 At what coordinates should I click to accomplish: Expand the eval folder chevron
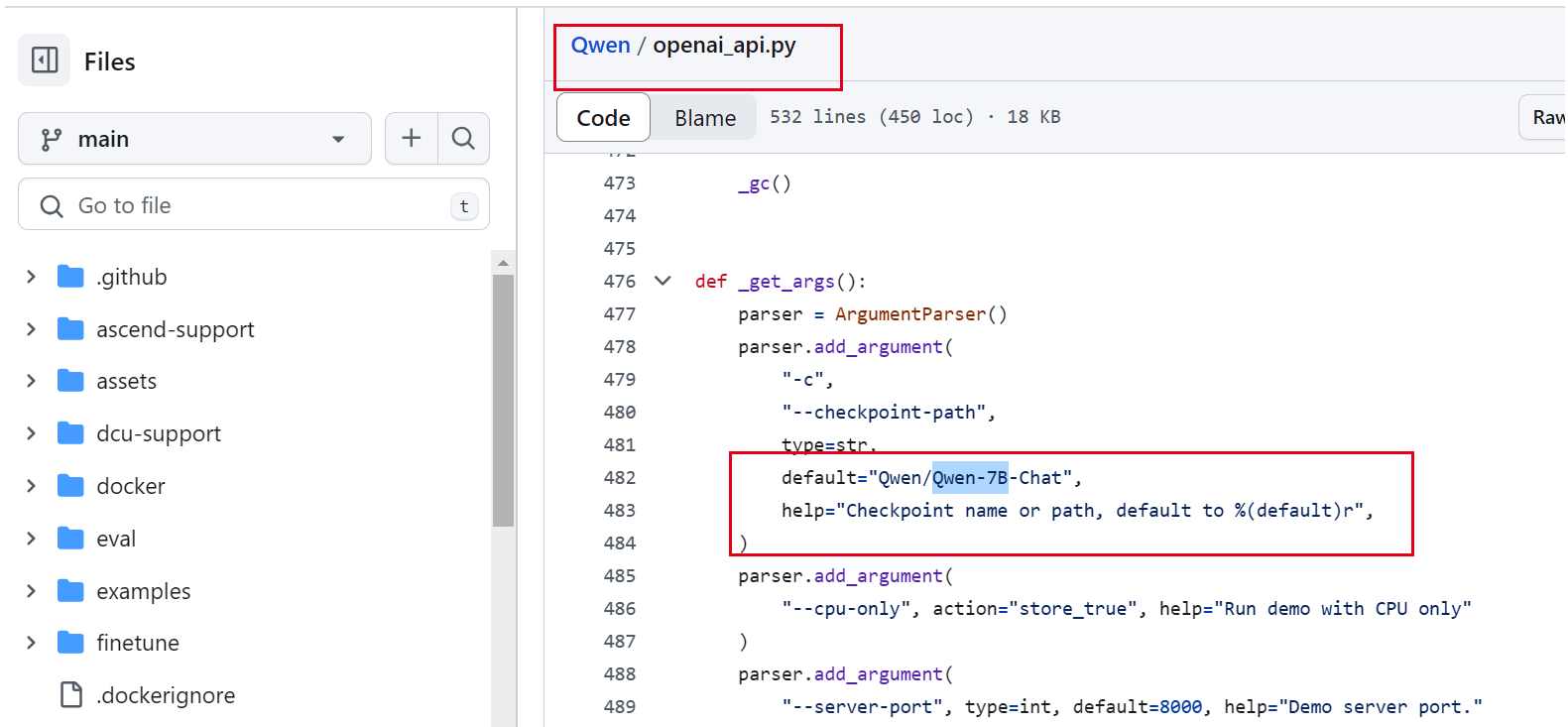pos(31,539)
